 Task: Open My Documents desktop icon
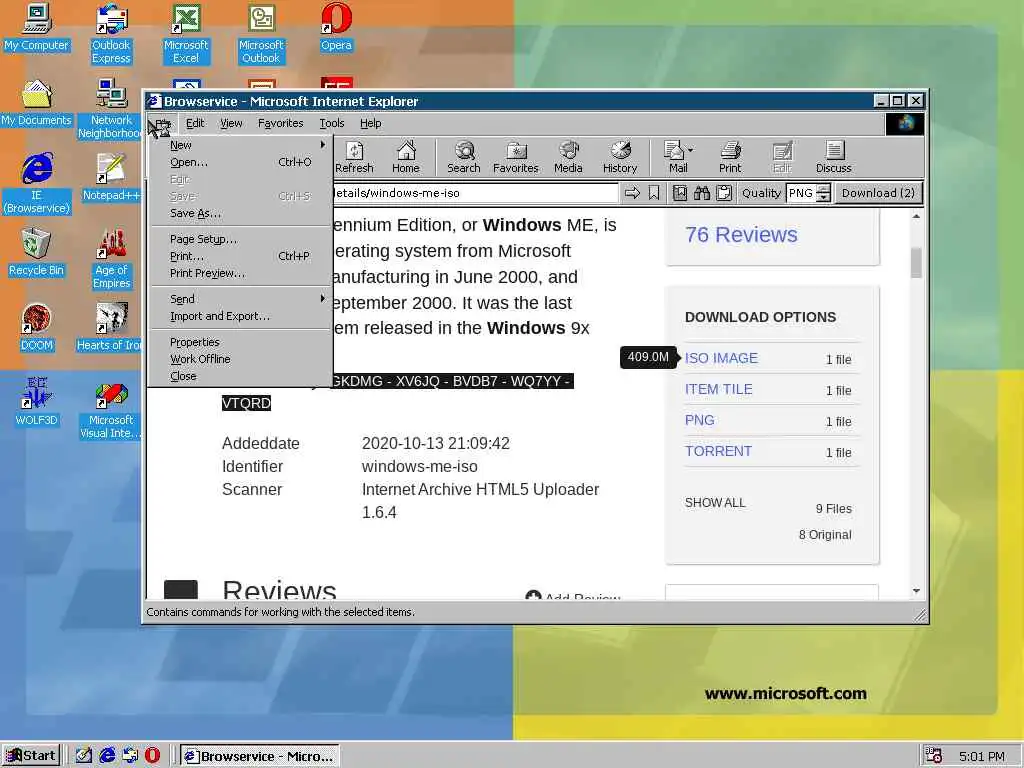37,103
